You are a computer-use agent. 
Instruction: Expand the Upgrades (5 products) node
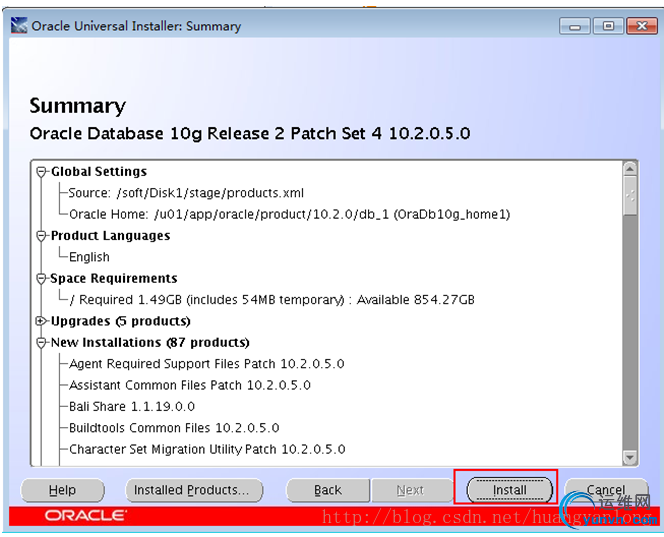click(x=41, y=321)
